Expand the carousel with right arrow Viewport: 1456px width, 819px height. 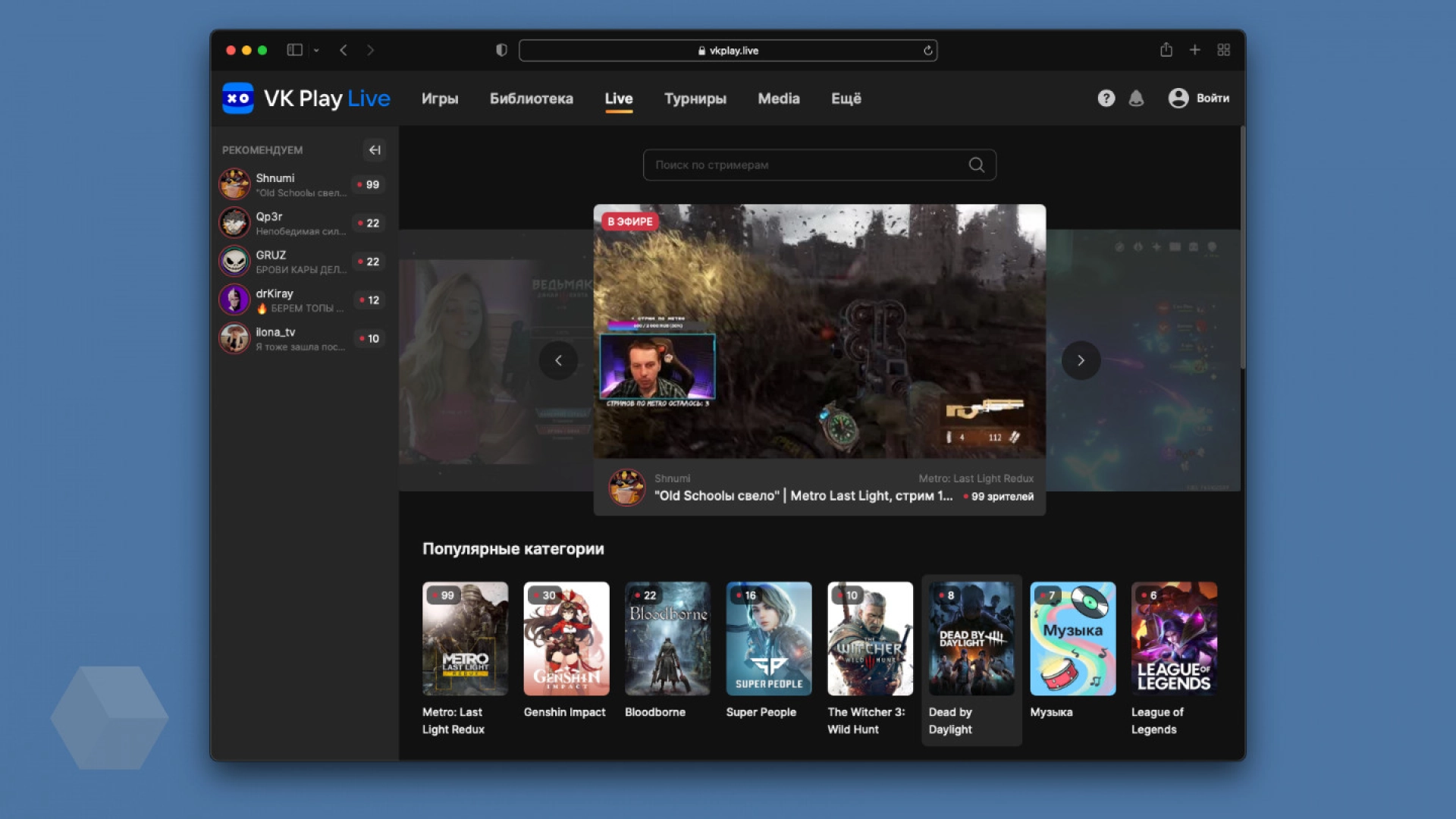coord(1081,360)
